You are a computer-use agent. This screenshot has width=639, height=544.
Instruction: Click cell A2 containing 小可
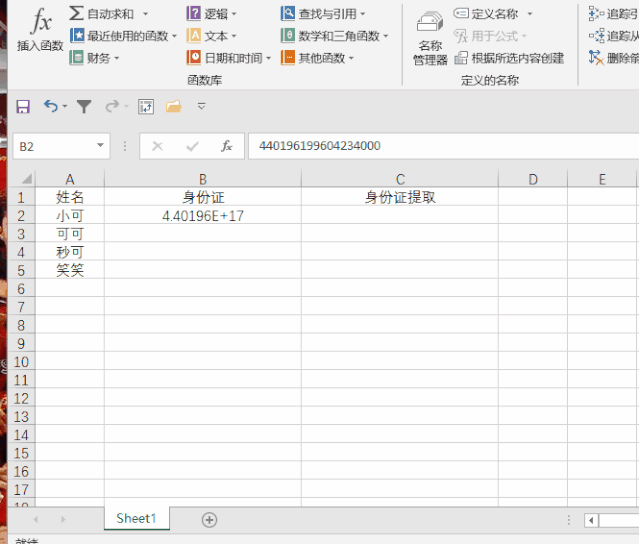coord(70,216)
